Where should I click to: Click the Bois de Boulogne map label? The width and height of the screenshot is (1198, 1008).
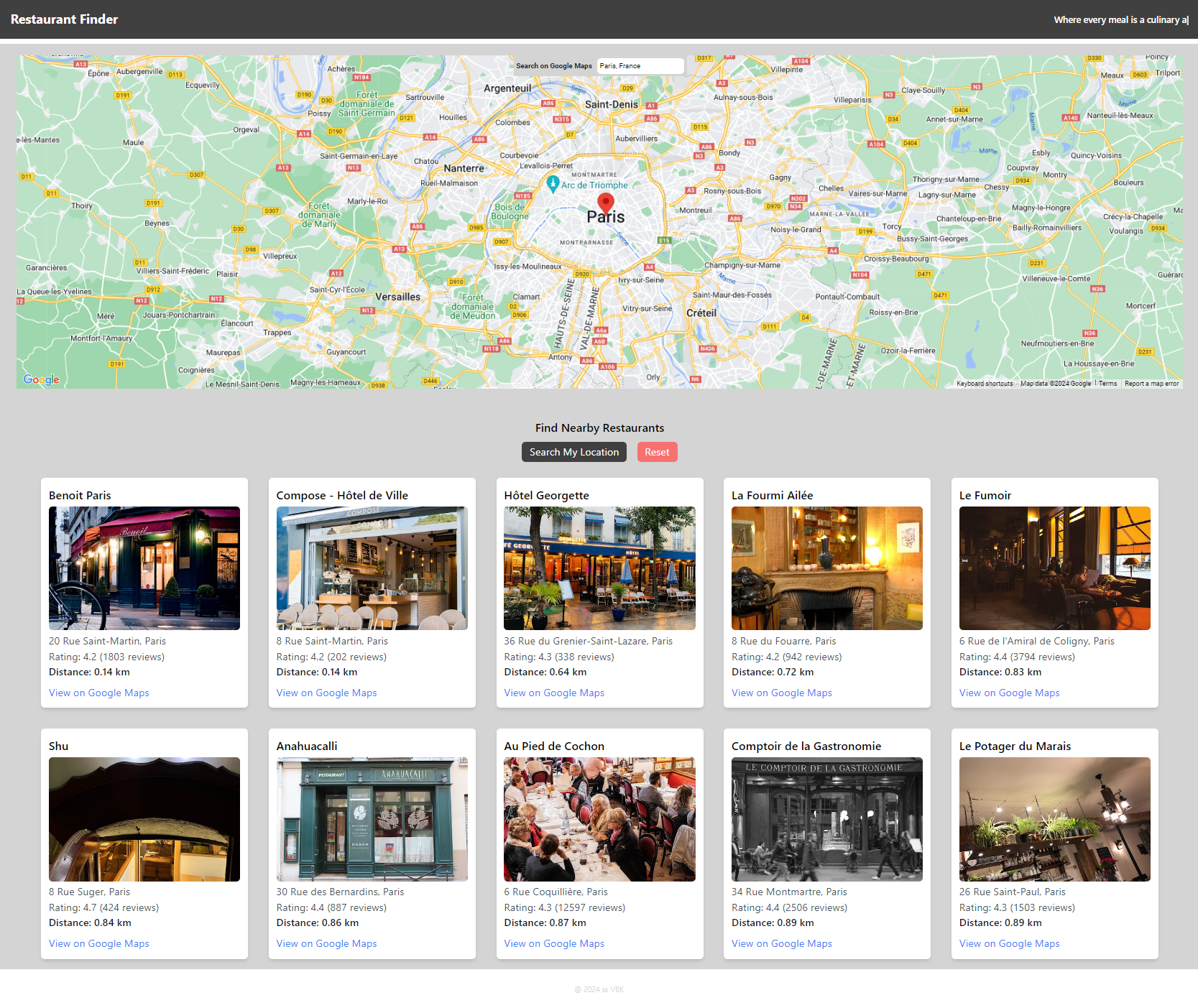[510, 211]
